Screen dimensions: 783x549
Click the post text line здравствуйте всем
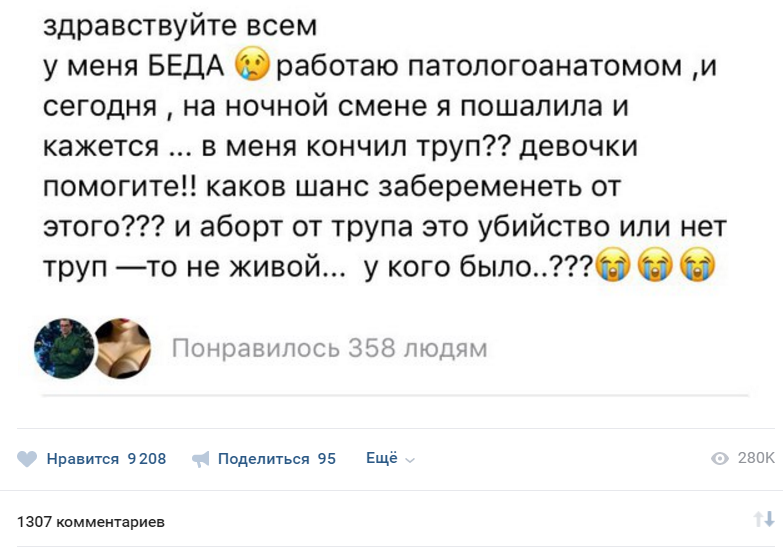(180, 26)
